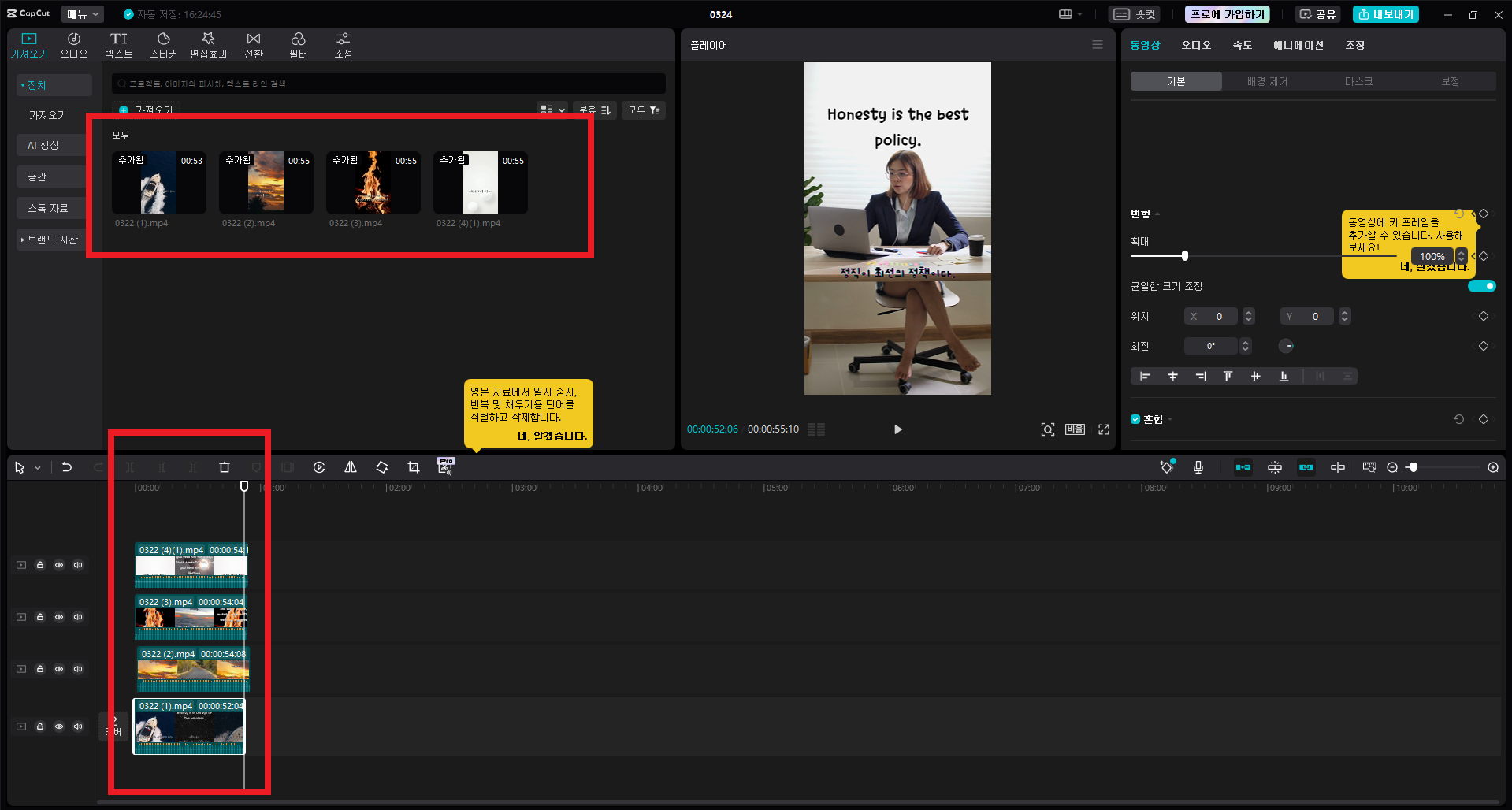Open the 숏컷 shortcuts button
Viewport: 1512px width, 810px height.
(1135, 14)
